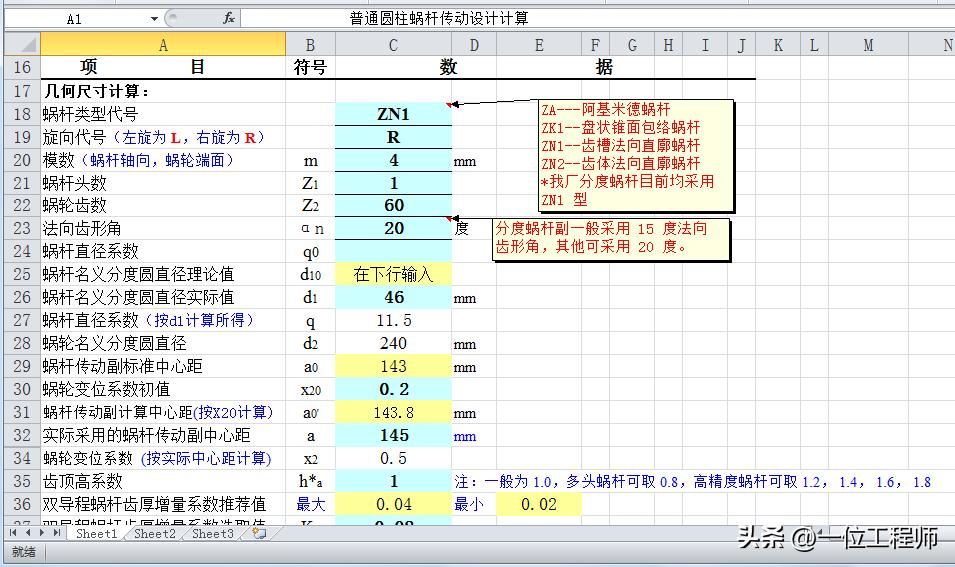Click the header cell 符号

(x=310, y=67)
